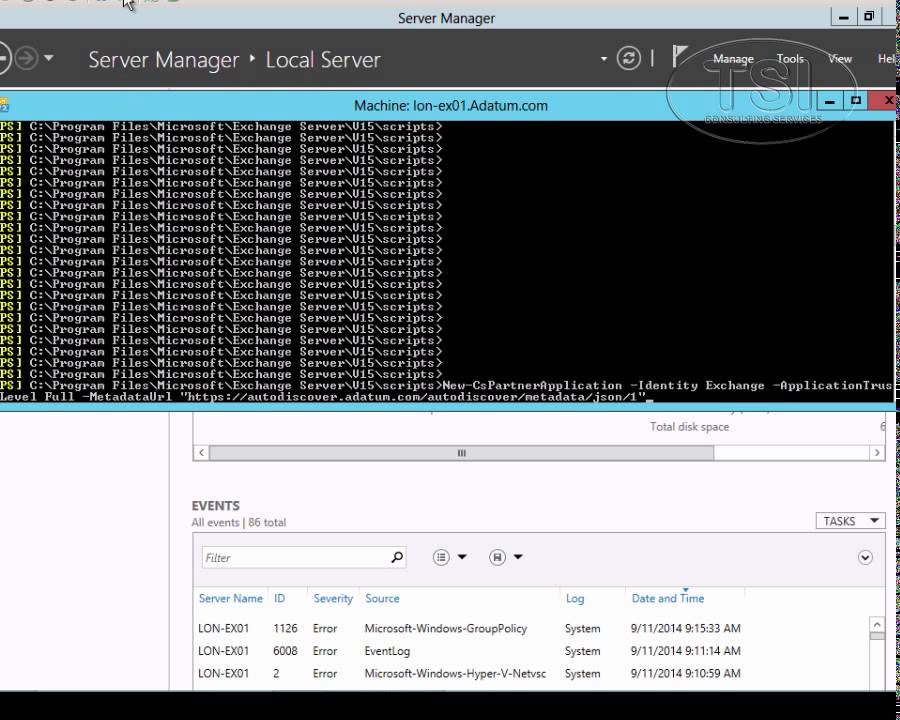Viewport: 900px width, 720px height.
Task: Open the breadcrumb dropdown arrow beside refresh
Action: (x=604, y=59)
